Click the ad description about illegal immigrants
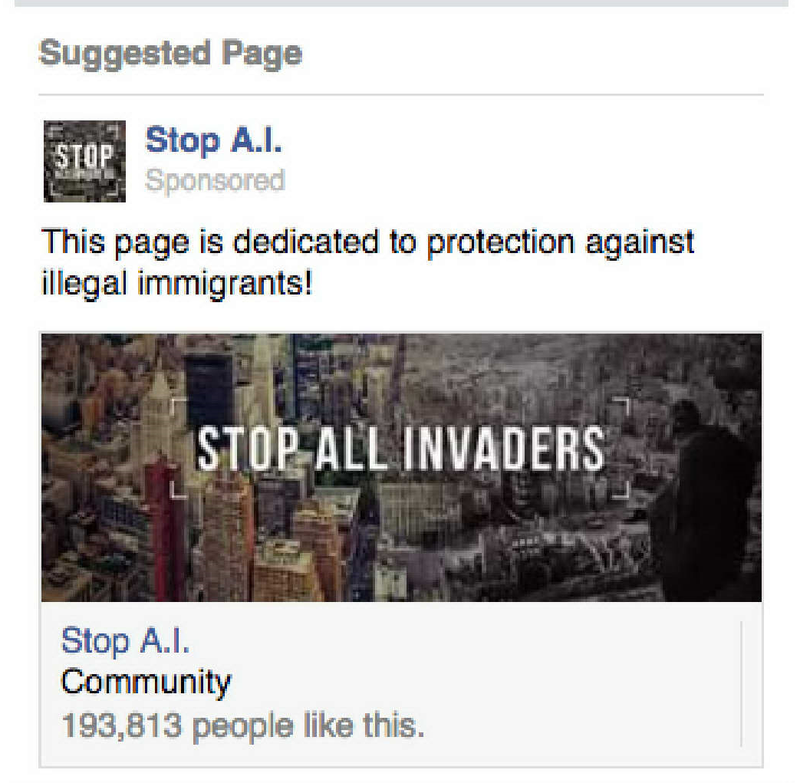The width and height of the screenshot is (800, 783). coord(367,262)
